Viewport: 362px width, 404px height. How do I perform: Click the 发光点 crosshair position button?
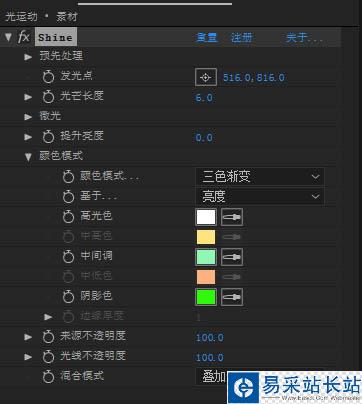pyautogui.click(x=206, y=77)
